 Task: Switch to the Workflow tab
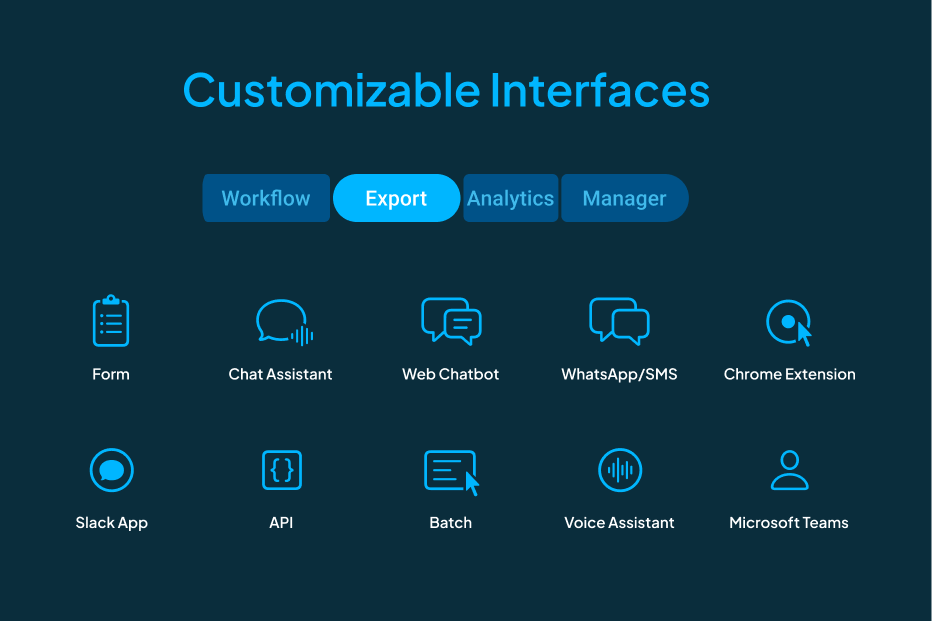tap(266, 198)
